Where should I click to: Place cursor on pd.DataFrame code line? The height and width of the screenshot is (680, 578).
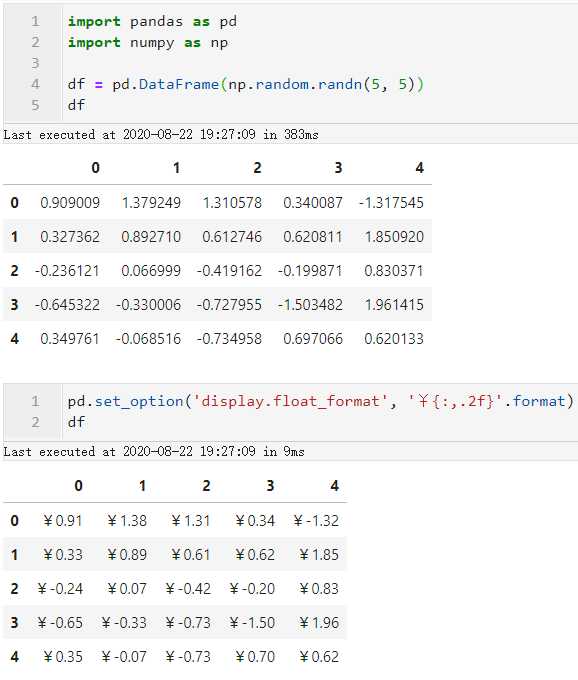(245, 84)
